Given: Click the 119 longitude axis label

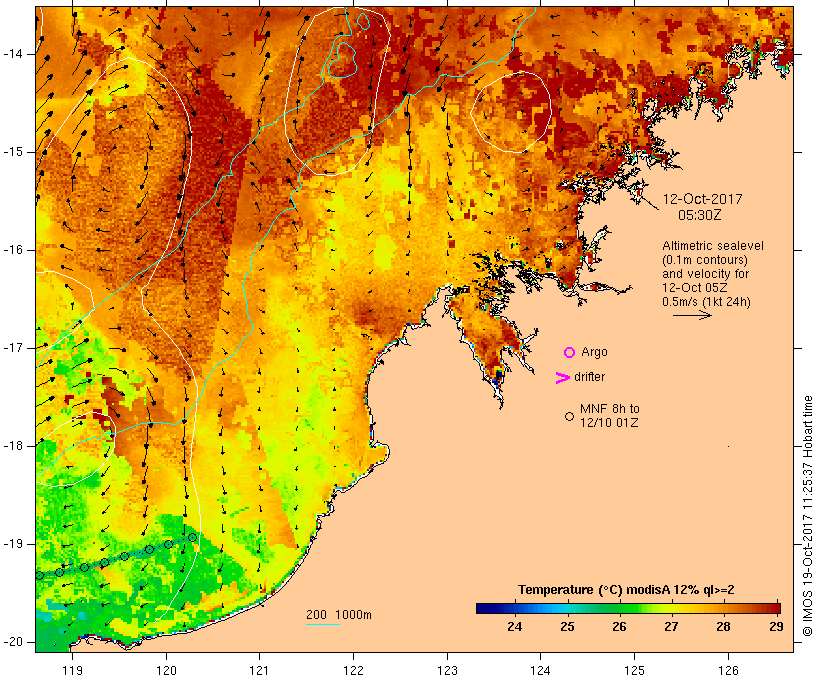Looking at the screenshot, I should pyautogui.click(x=72, y=671).
